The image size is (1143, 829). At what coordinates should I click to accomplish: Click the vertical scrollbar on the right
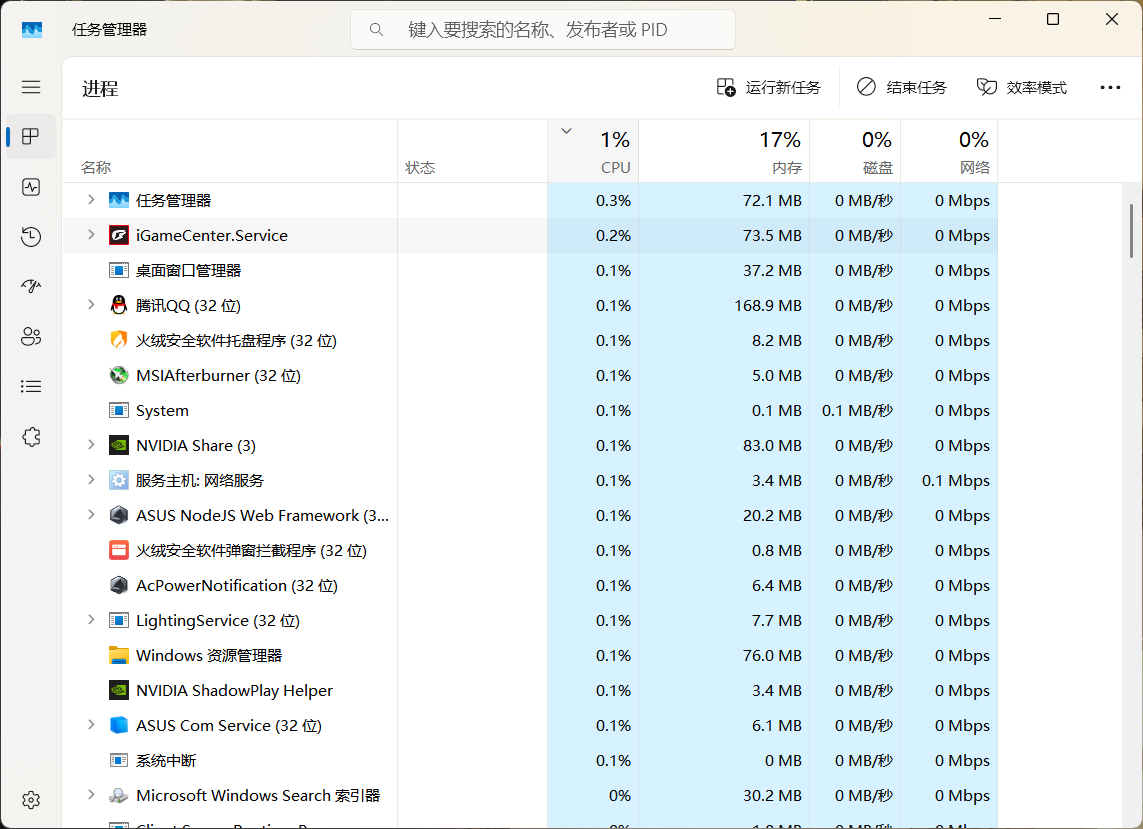[x=1131, y=230]
